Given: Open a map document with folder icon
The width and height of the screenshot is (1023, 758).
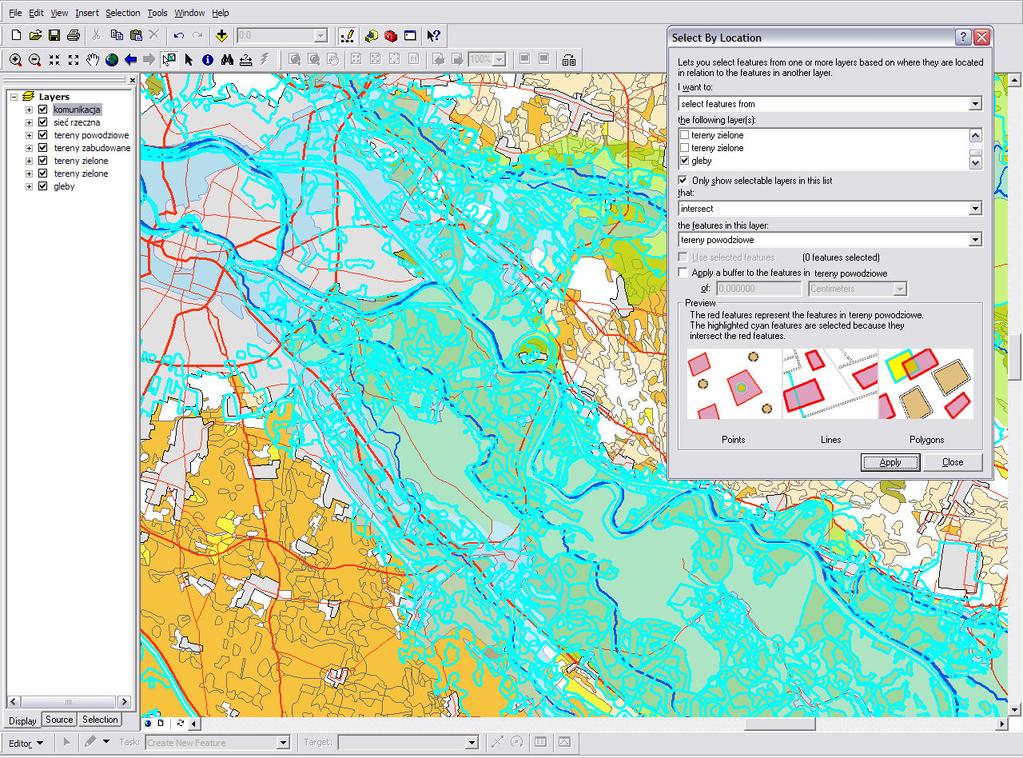Looking at the screenshot, I should point(35,35).
